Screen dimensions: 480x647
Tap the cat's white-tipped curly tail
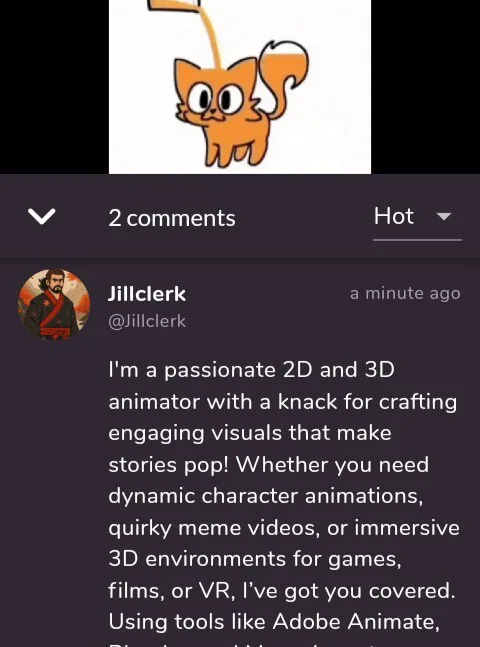(283, 76)
